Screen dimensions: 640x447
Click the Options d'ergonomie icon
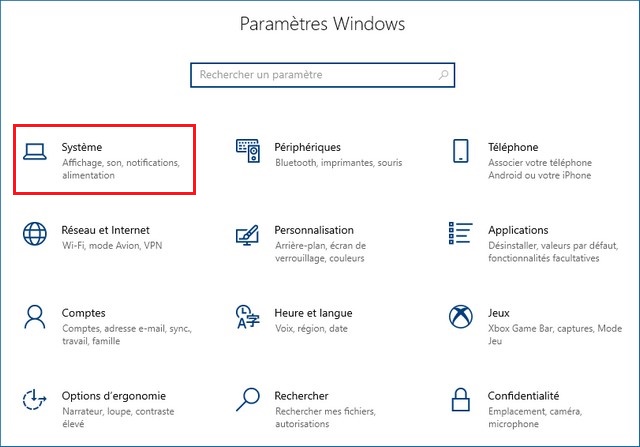[35, 400]
